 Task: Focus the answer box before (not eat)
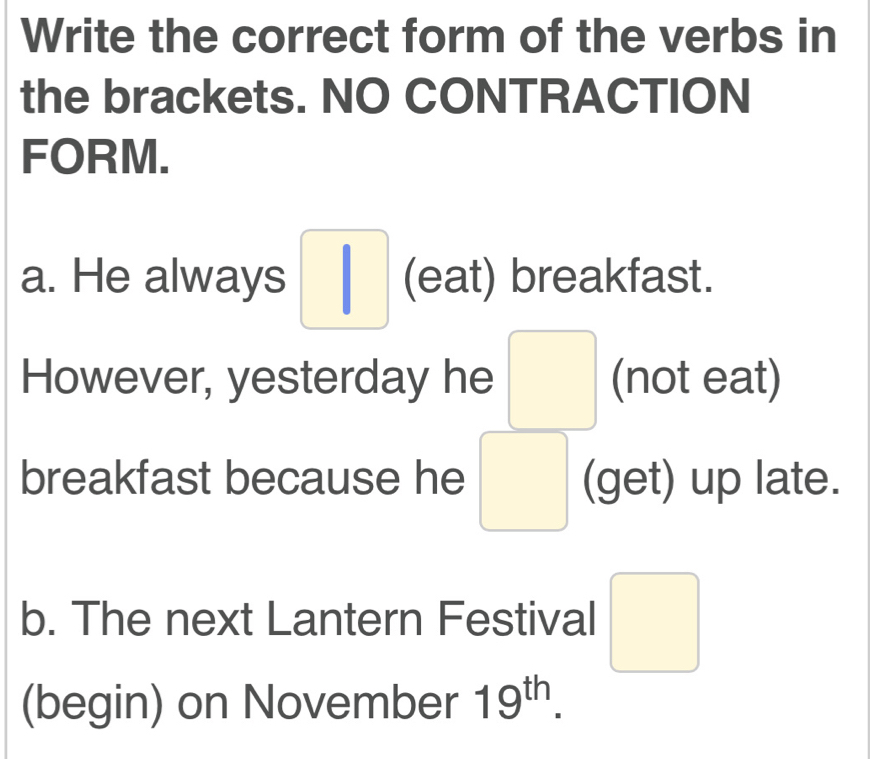[x=553, y=380]
